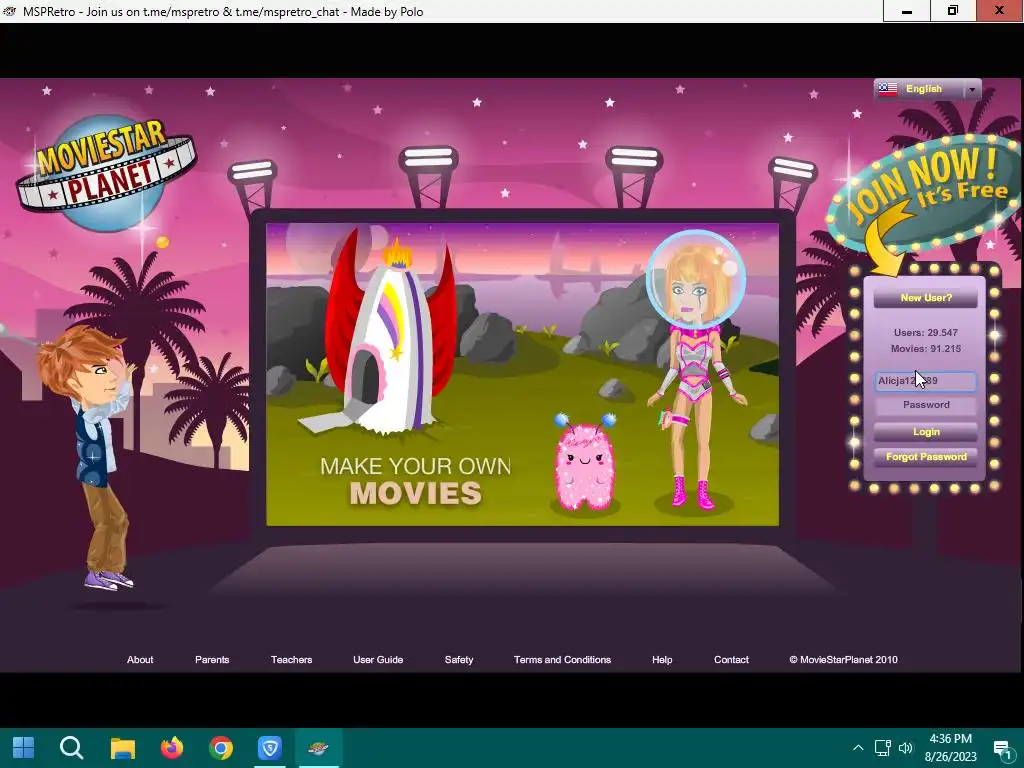This screenshot has height=768, width=1024.
Task: Open the Contact footer link
Action: 731,660
